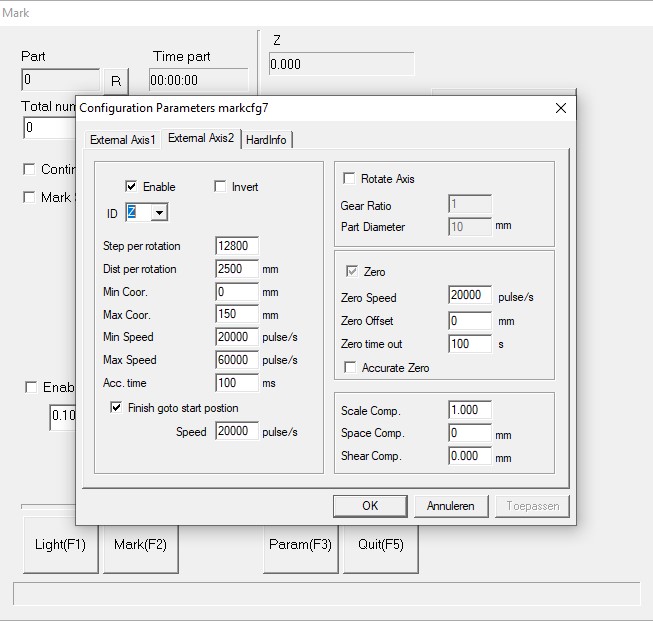Image resolution: width=653 pixels, height=621 pixels.
Task: Toggle the Invert checkbox
Action: (221, 187)
